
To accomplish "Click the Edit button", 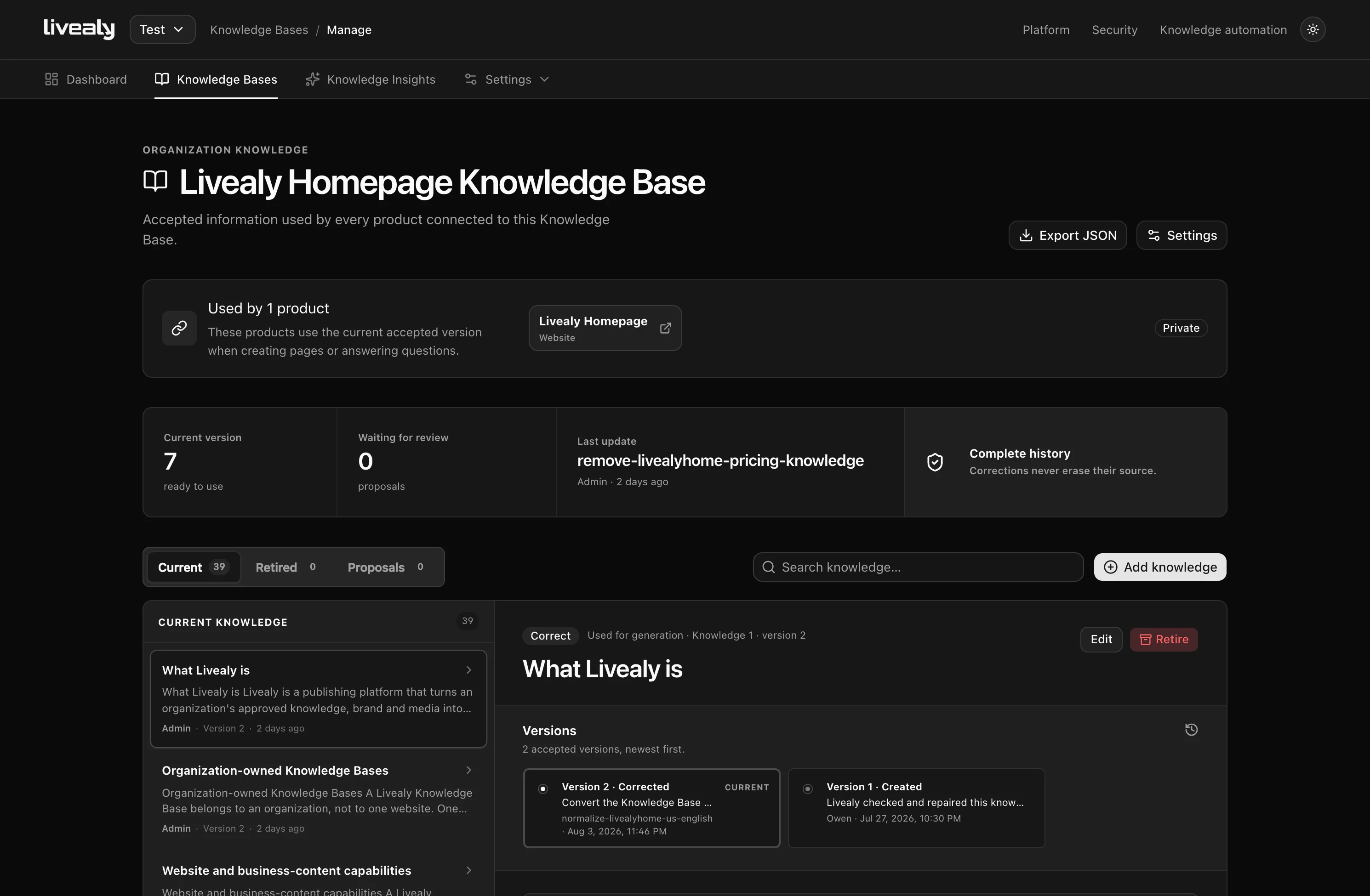I will 1101,639.
